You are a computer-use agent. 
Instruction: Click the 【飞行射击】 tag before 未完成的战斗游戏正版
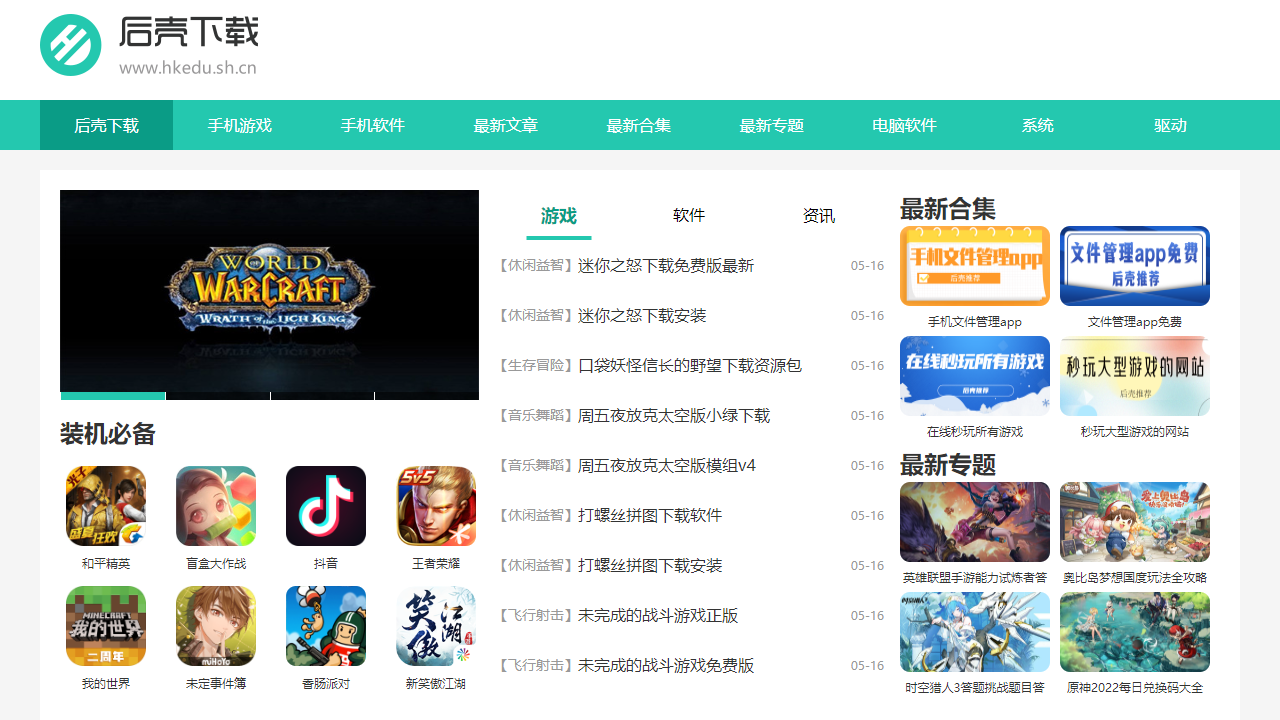click(536, 616)
